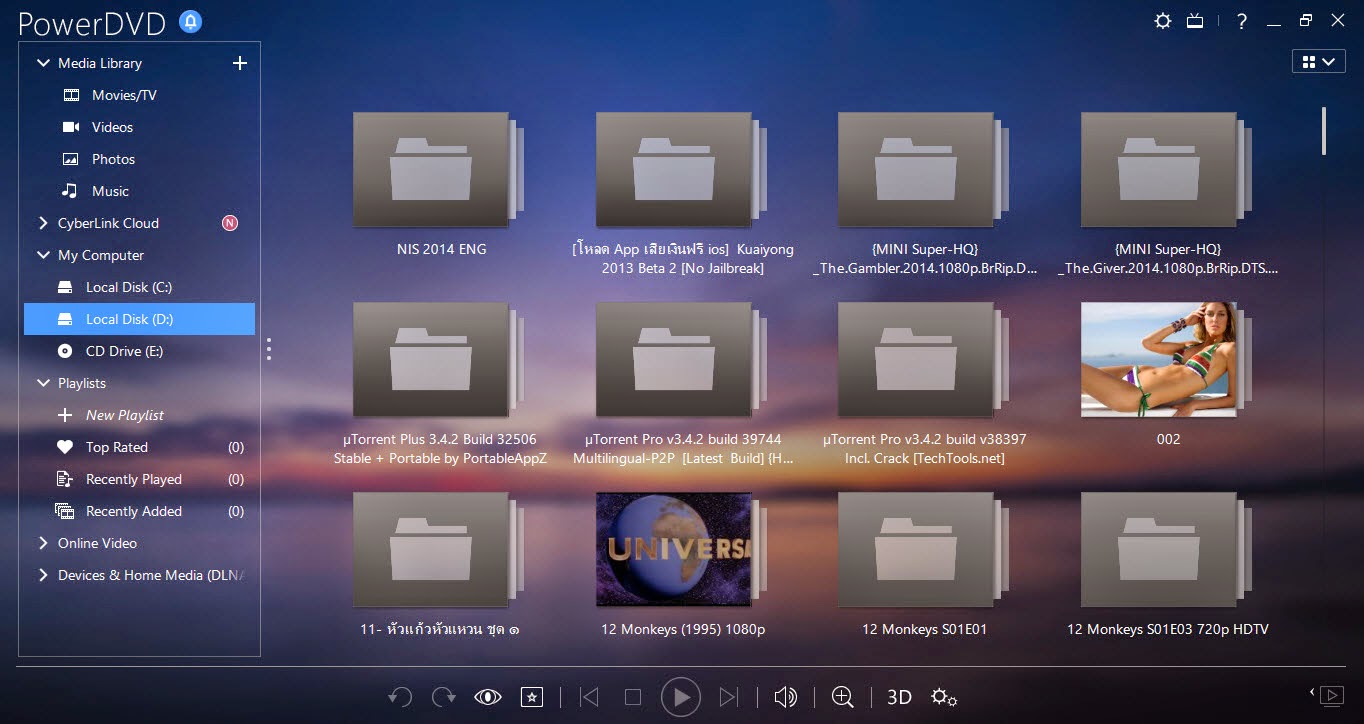
Task: Open the Videos library
Action: pos(112,127)
